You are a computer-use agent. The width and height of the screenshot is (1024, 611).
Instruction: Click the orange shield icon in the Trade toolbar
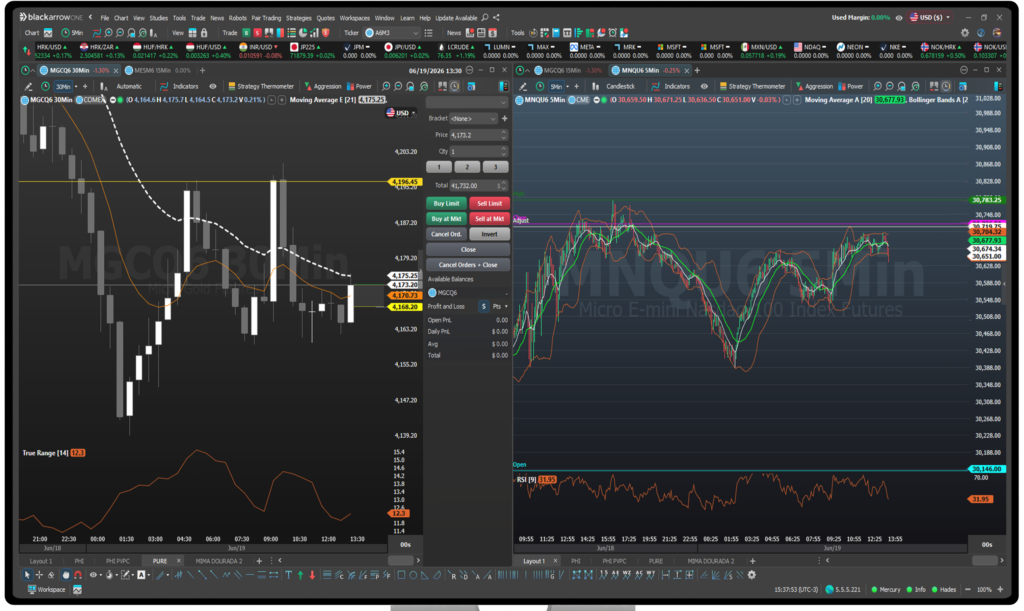tap(326, 33)
